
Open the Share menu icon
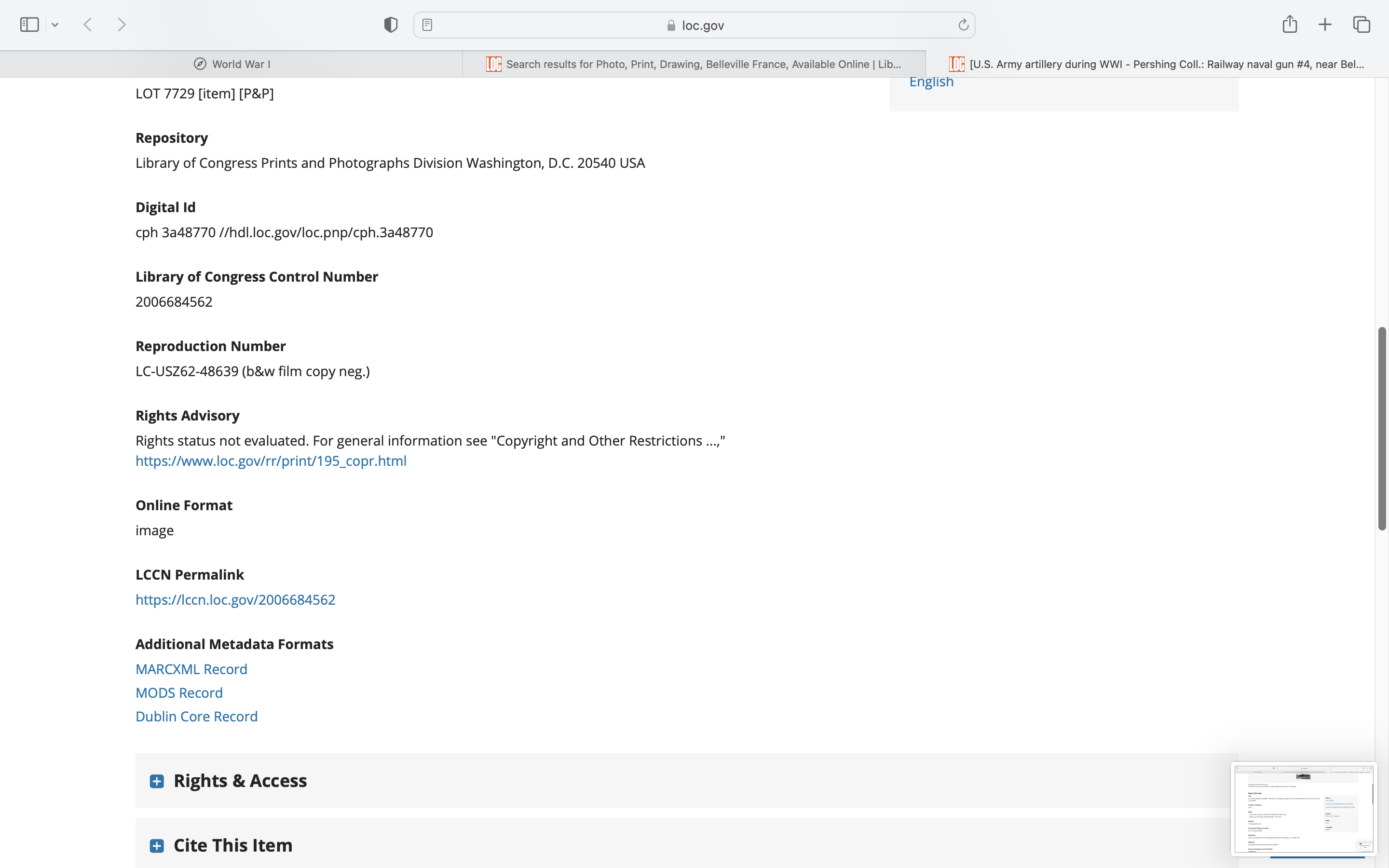1290,24
